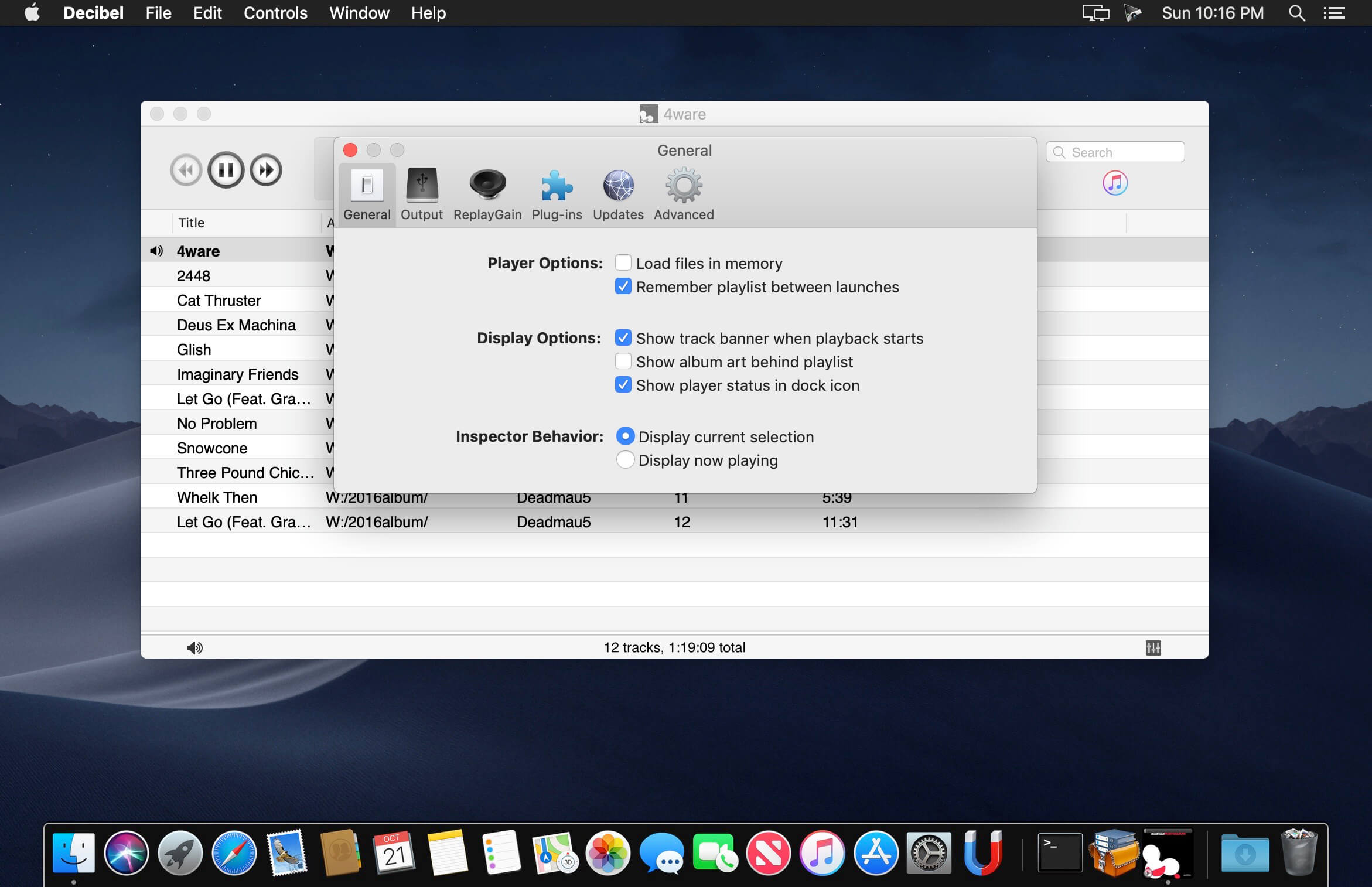Skip to next track button
1372x887 pixels.
click(266, 170)
